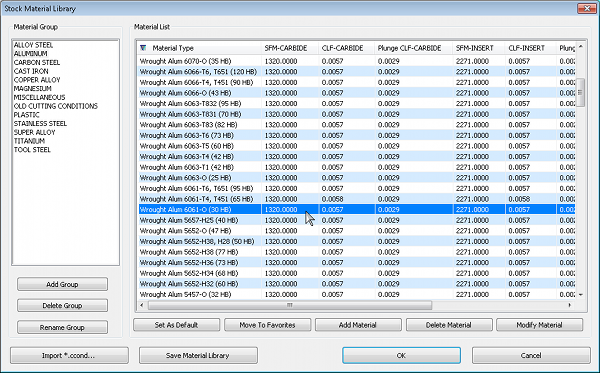Click the Delete Group button
This screenshot has width=600, height=373.
click(62, 305)
